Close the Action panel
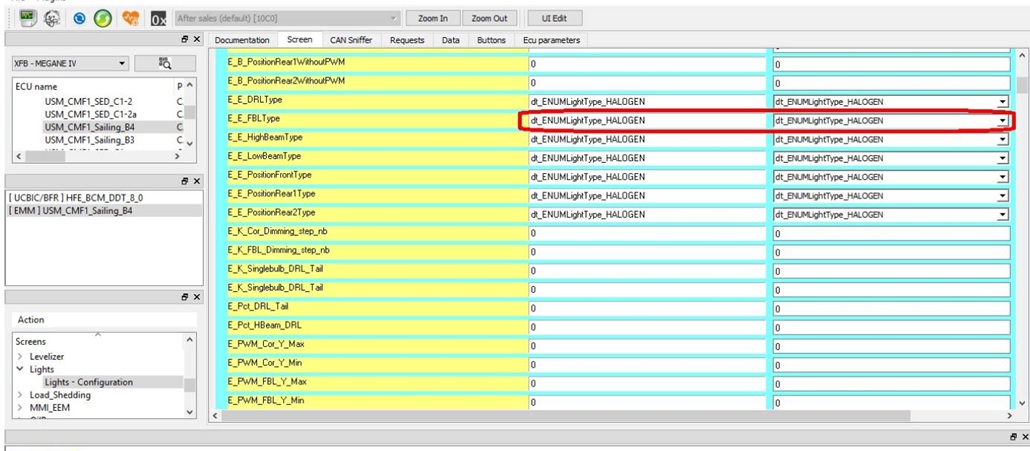 pos(197,297)
